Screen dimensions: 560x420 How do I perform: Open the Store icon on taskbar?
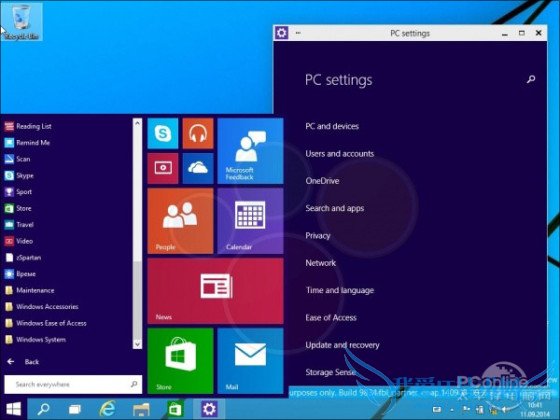point(175,409)
